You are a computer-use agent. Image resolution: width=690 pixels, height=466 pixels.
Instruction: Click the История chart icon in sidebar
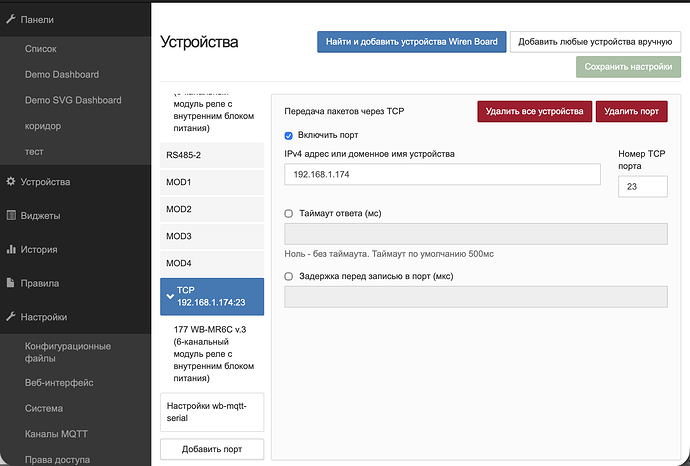tap(11, 250)
